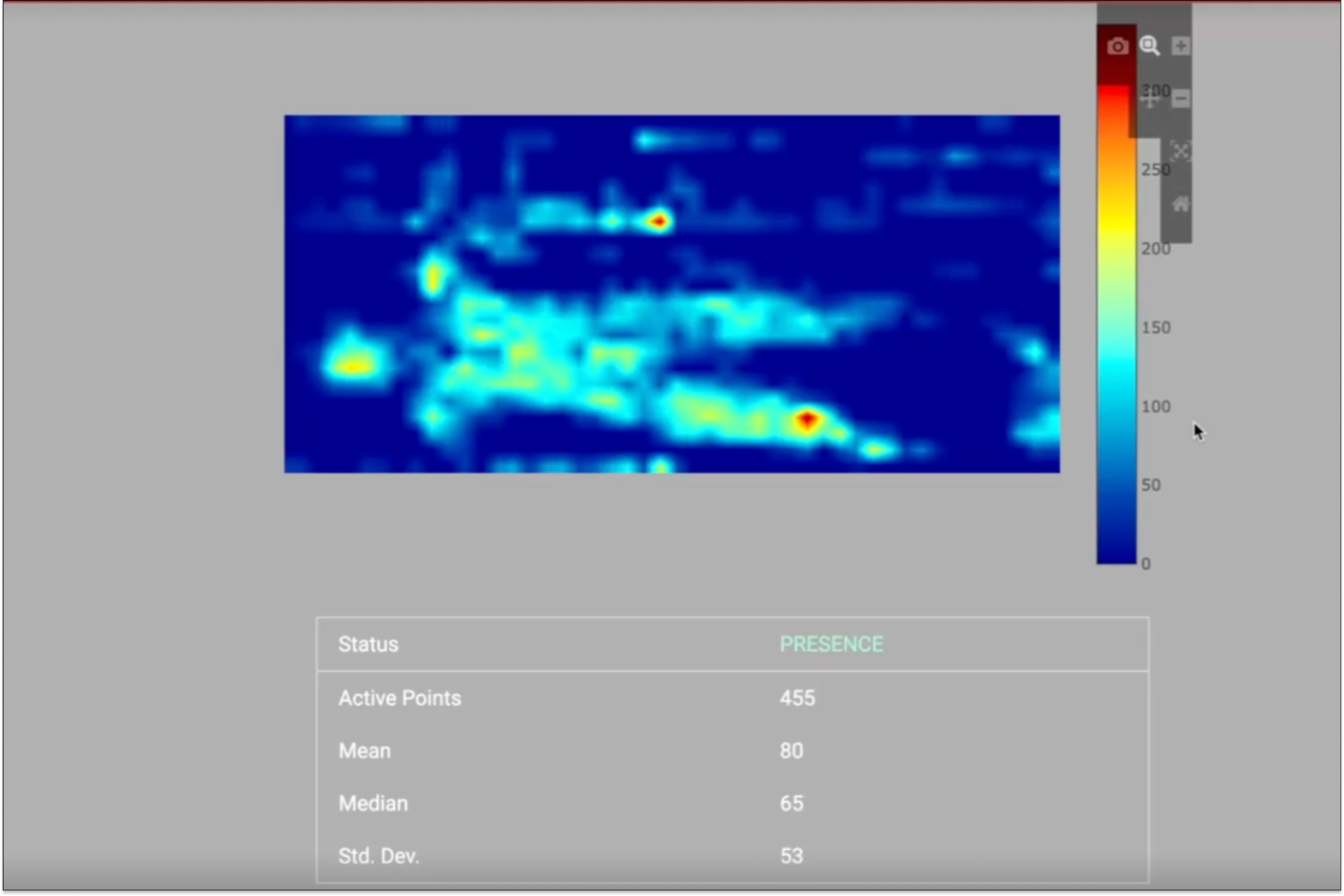Click the Std. Dev. row label
The width and height of the screenshot is (1344, 896).
tap(379, 855)
